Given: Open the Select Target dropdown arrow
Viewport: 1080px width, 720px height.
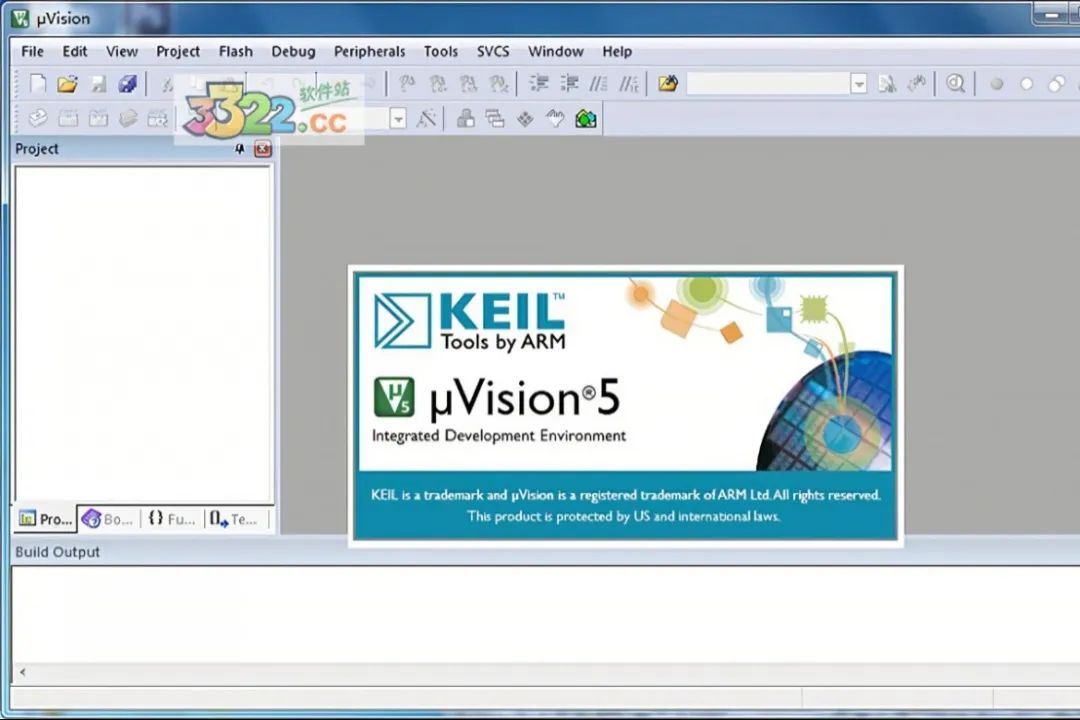Looking at the screenshot, I should click(397, 119).
